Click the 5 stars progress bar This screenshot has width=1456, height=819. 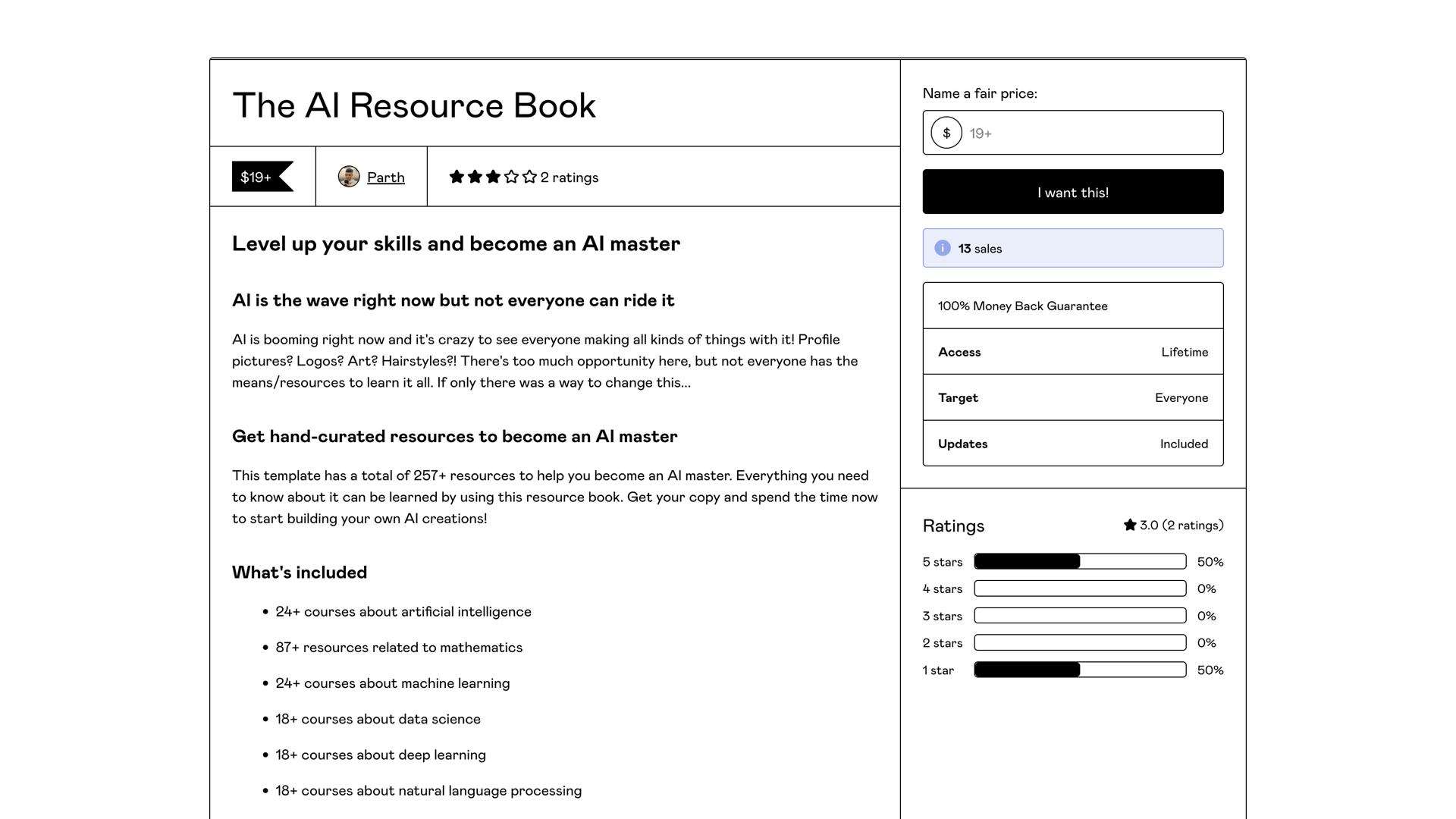(1079, 561)
